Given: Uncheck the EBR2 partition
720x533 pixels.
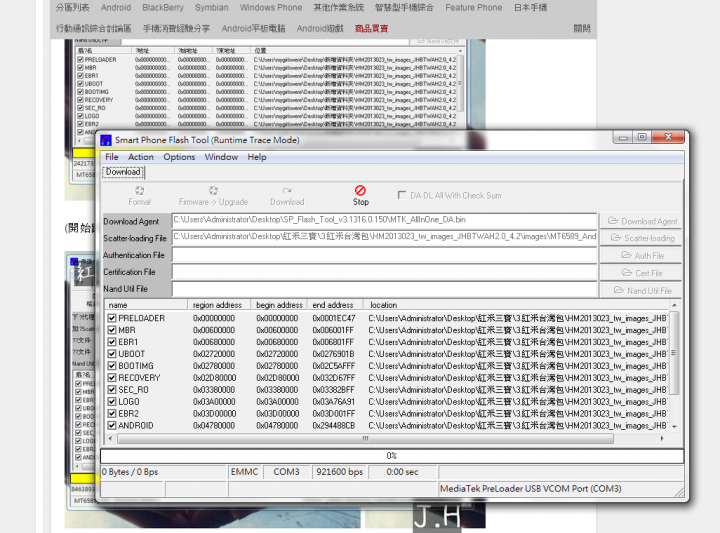Looking at the screenshot, I should [112, 413].
